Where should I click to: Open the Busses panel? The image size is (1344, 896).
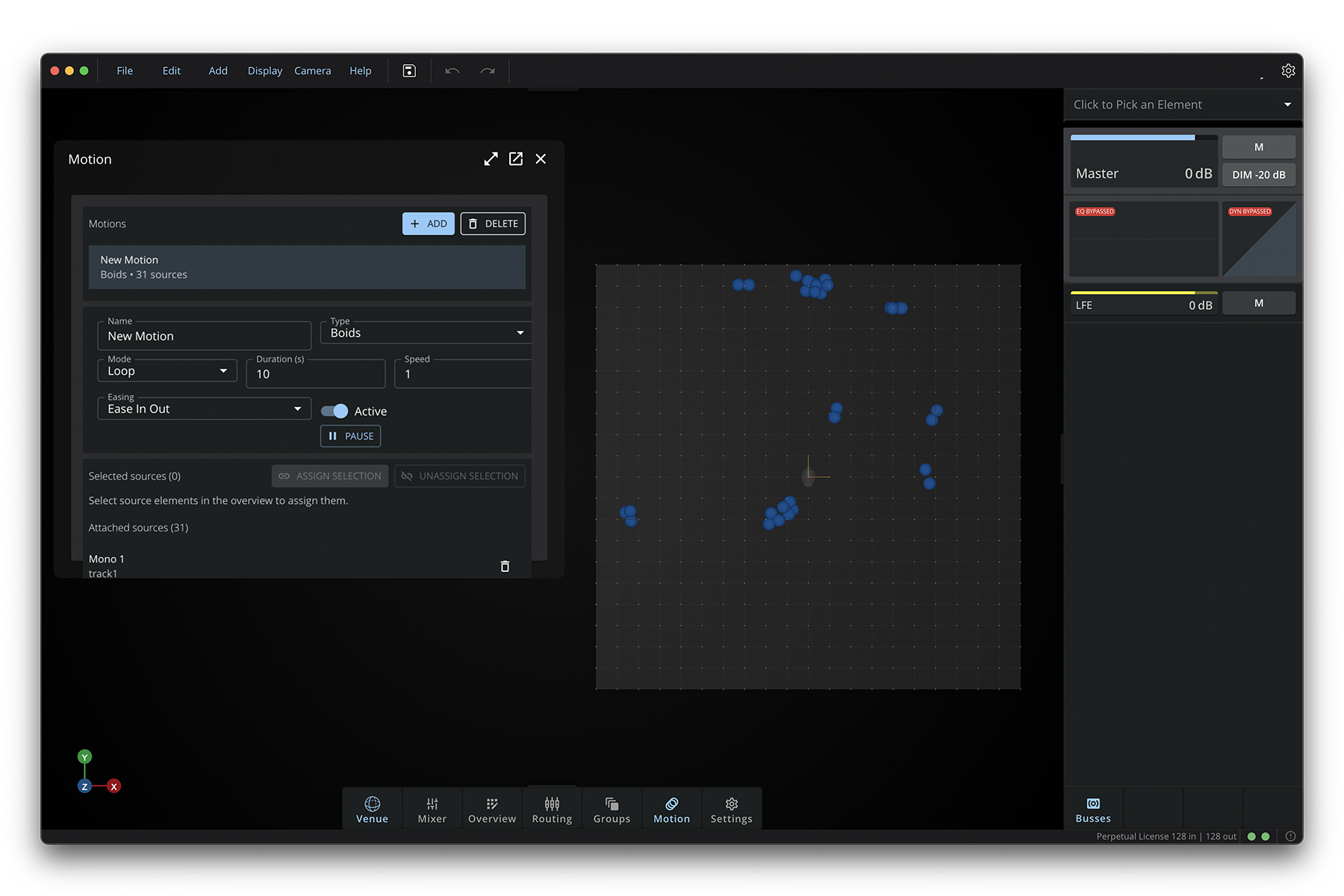[x=1093, y=809]
